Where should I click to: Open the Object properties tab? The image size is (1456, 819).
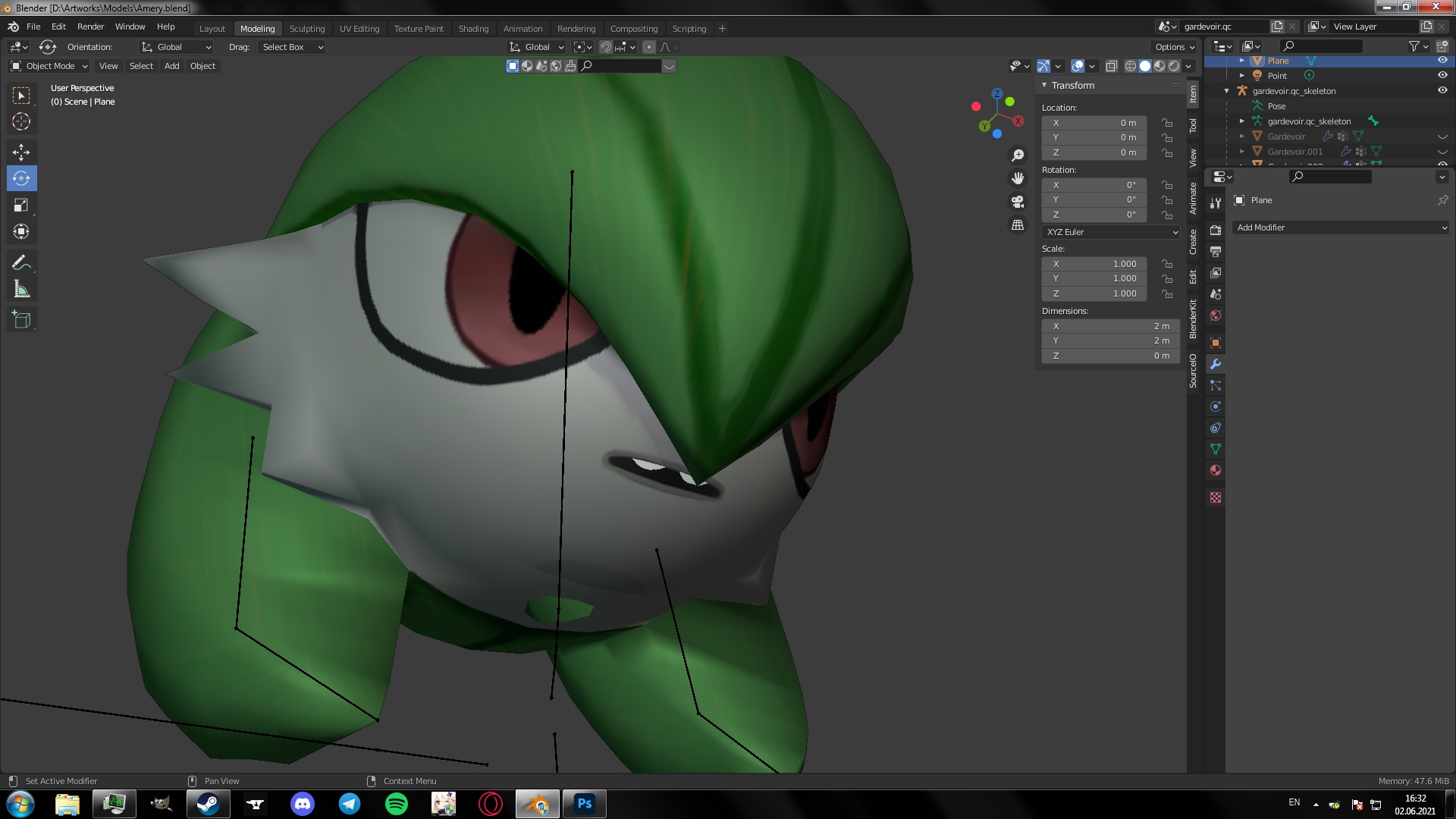pos(1216,343)
